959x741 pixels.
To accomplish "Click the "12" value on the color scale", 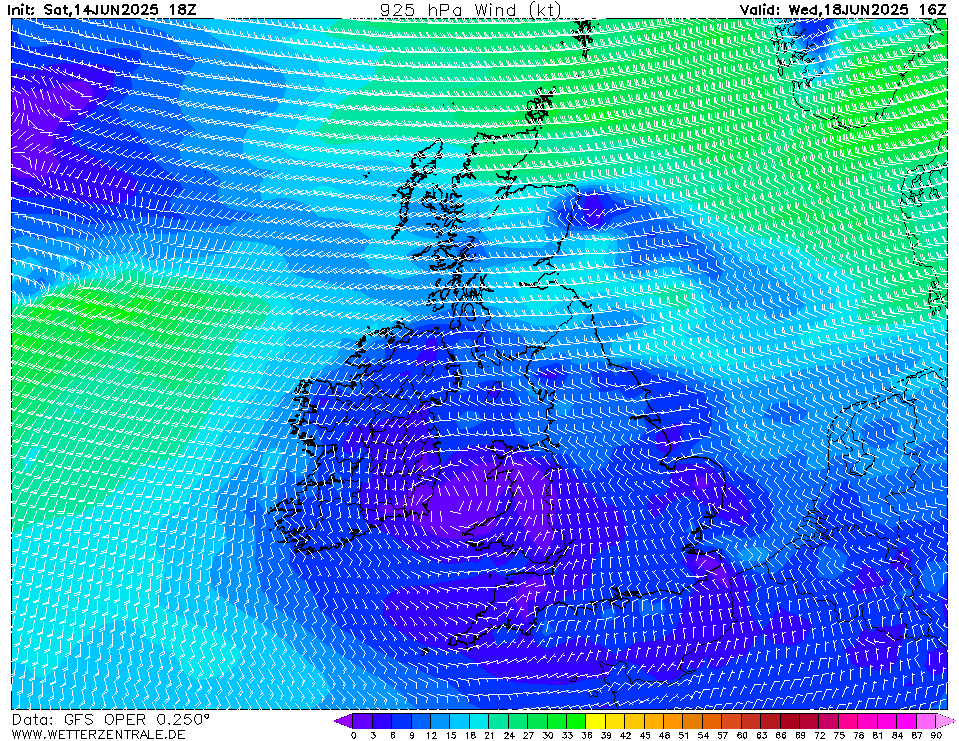I will click(x=431, y=735).
